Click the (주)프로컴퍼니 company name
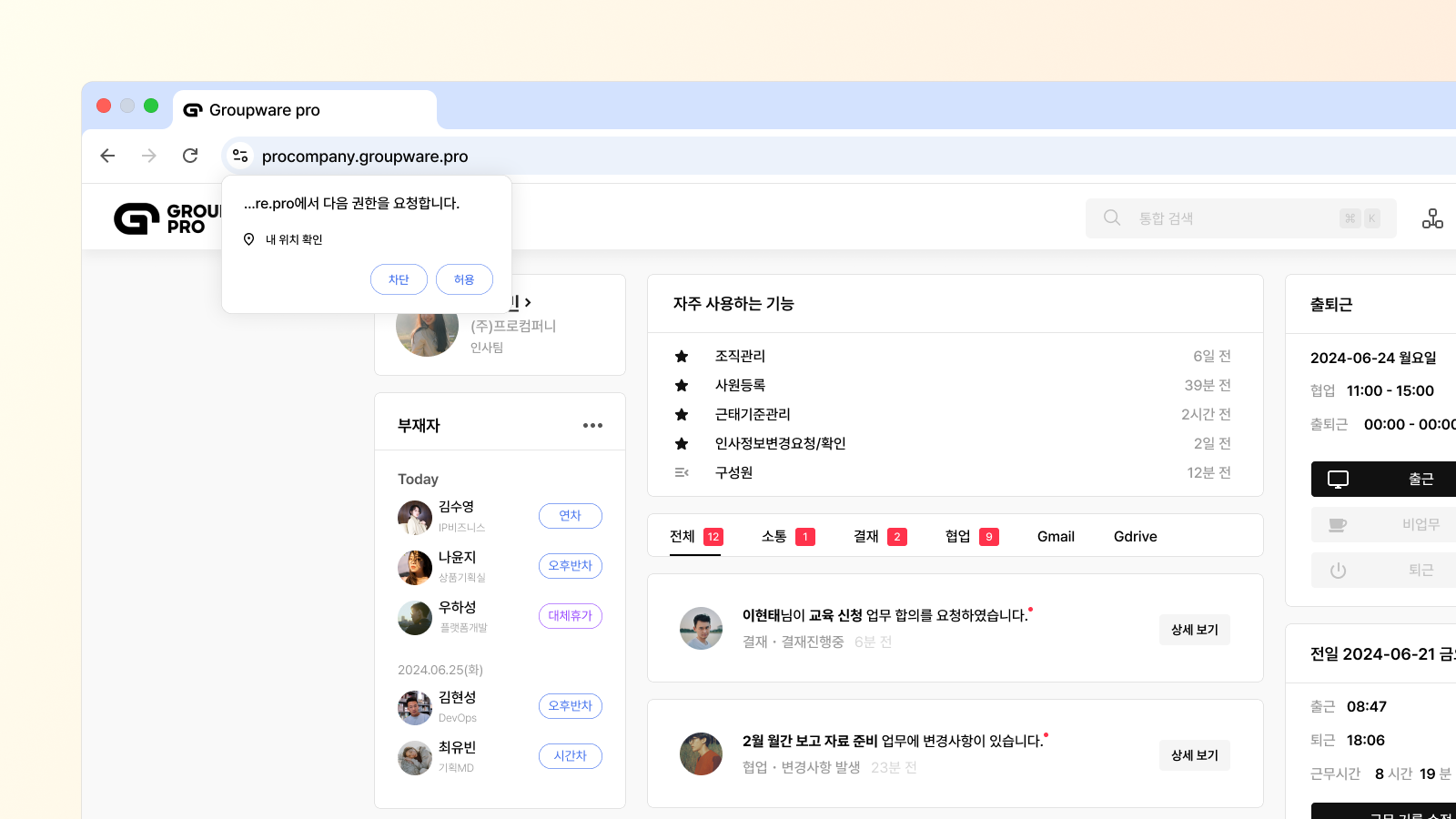Screen dimensions: 1456x819 click(x=513, y=326)
